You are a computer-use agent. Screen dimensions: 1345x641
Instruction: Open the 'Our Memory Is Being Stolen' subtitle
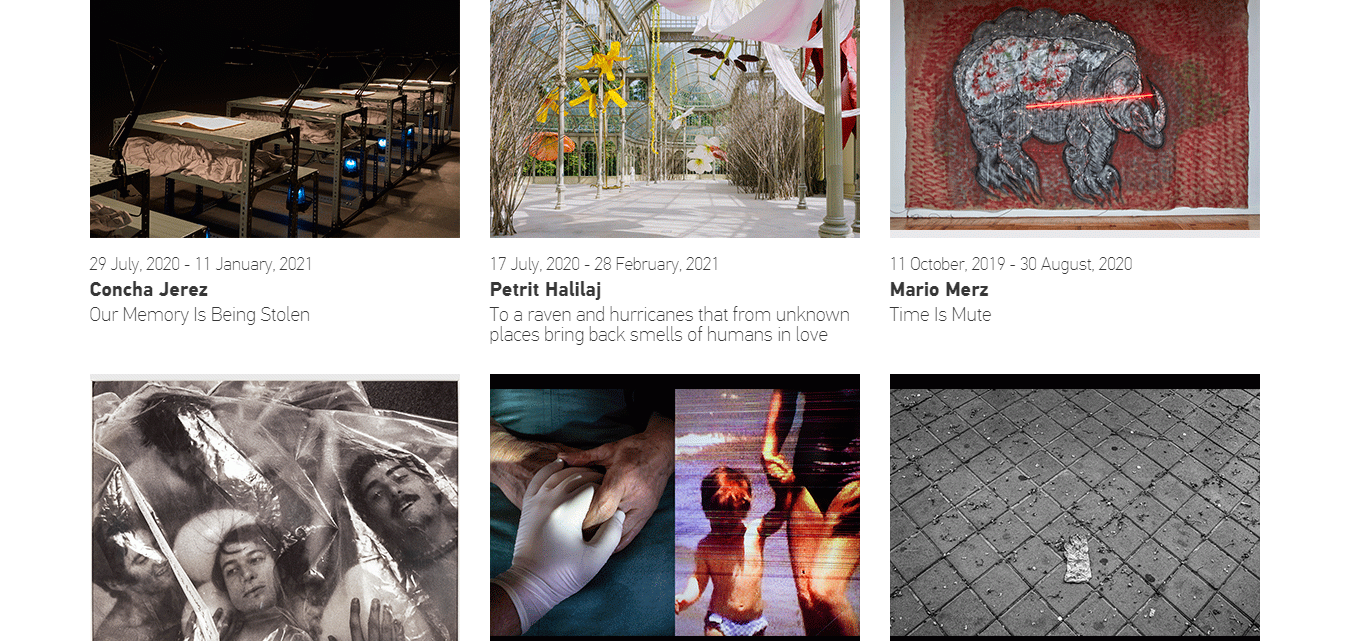pyautogui.click(x=200, y=315)
